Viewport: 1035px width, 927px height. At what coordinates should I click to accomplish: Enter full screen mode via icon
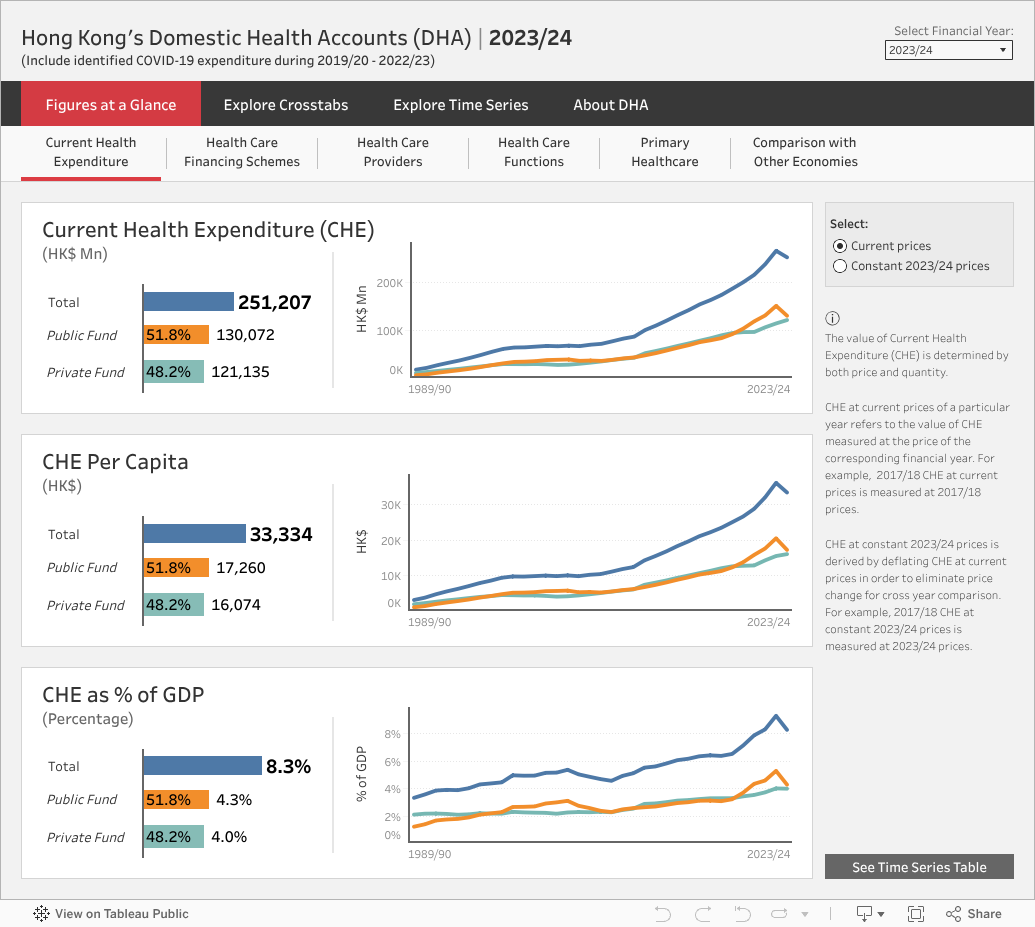coord(915,913)
